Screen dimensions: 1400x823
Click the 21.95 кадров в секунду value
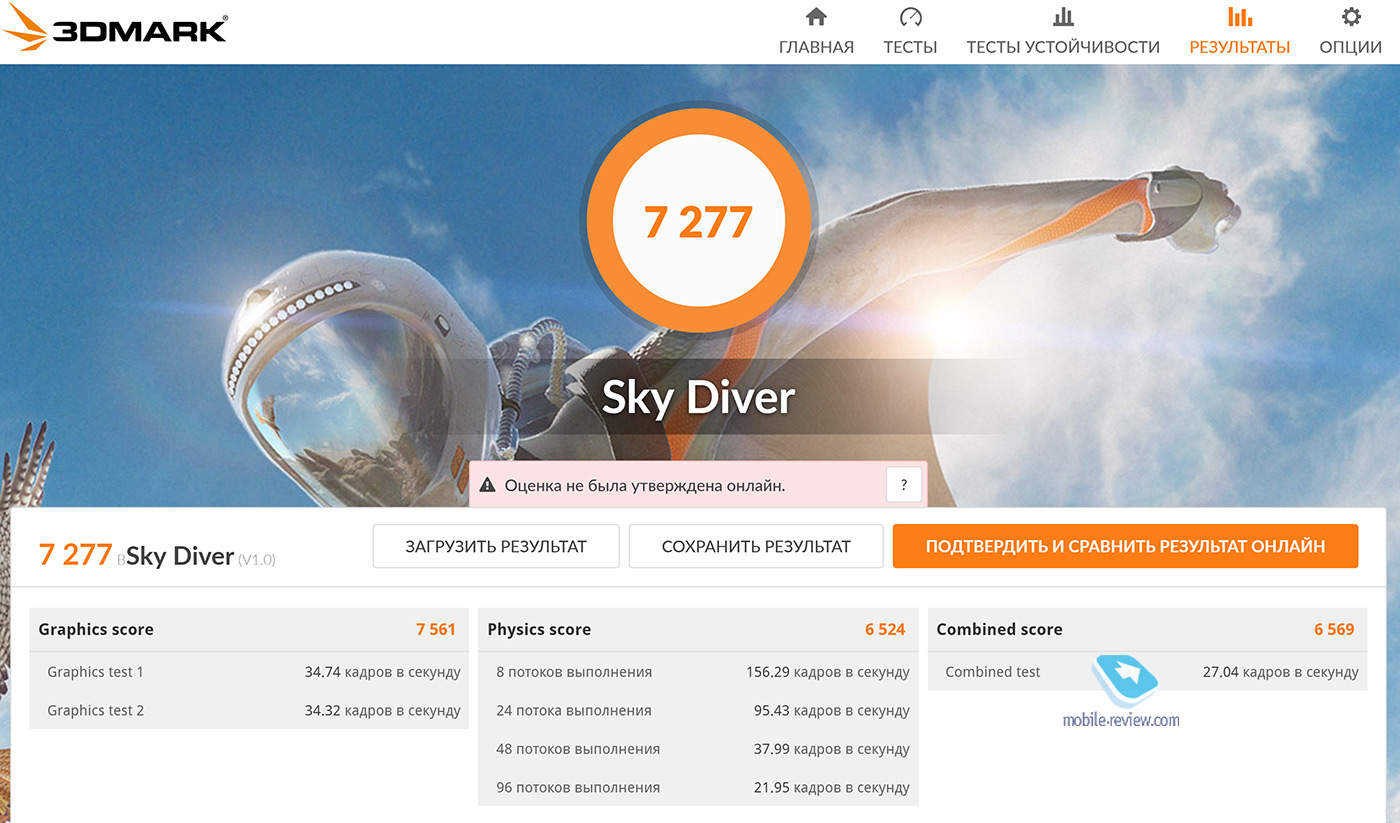(832, 787)
